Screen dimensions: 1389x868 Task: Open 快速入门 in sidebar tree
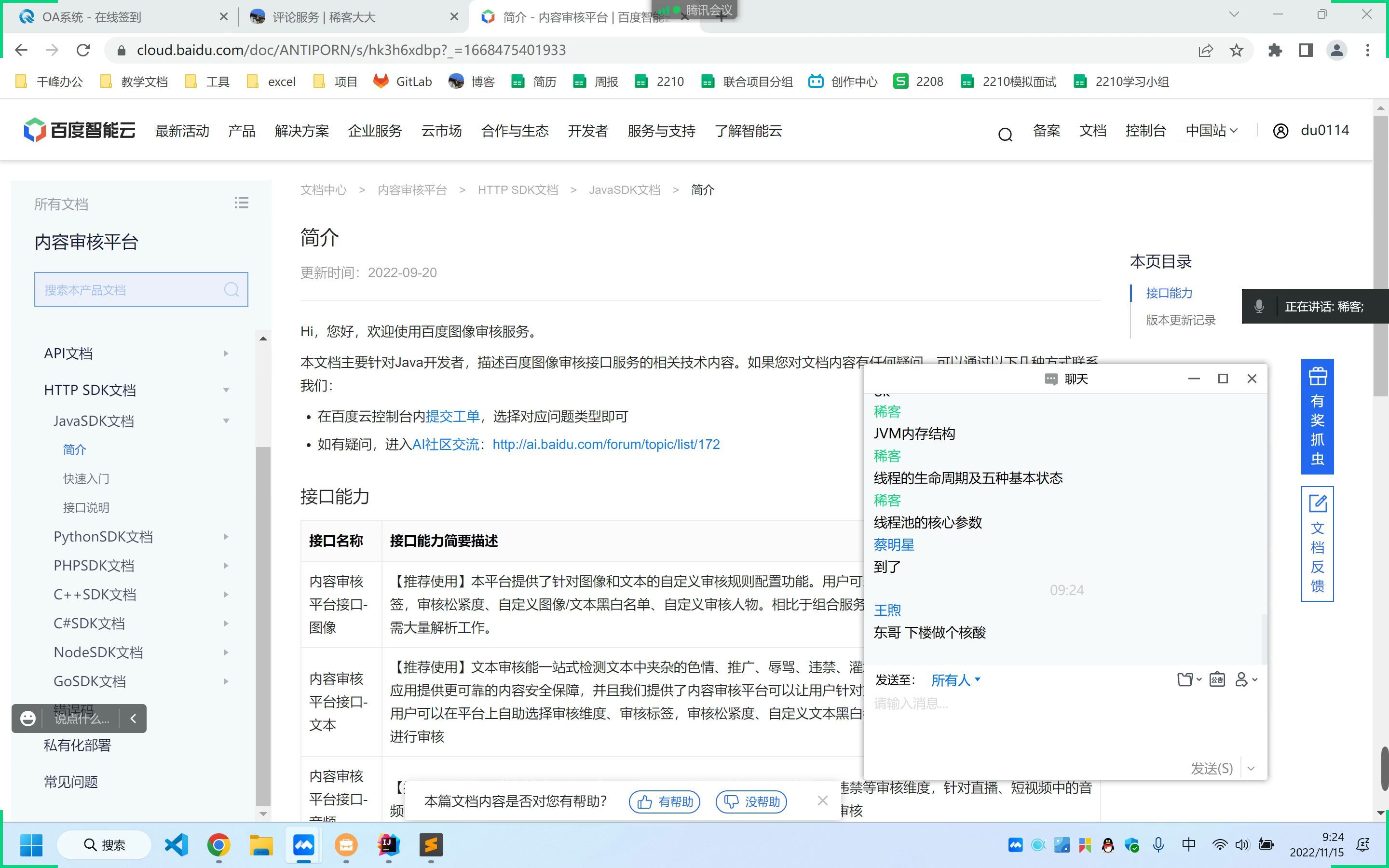[x=86, y=479]
